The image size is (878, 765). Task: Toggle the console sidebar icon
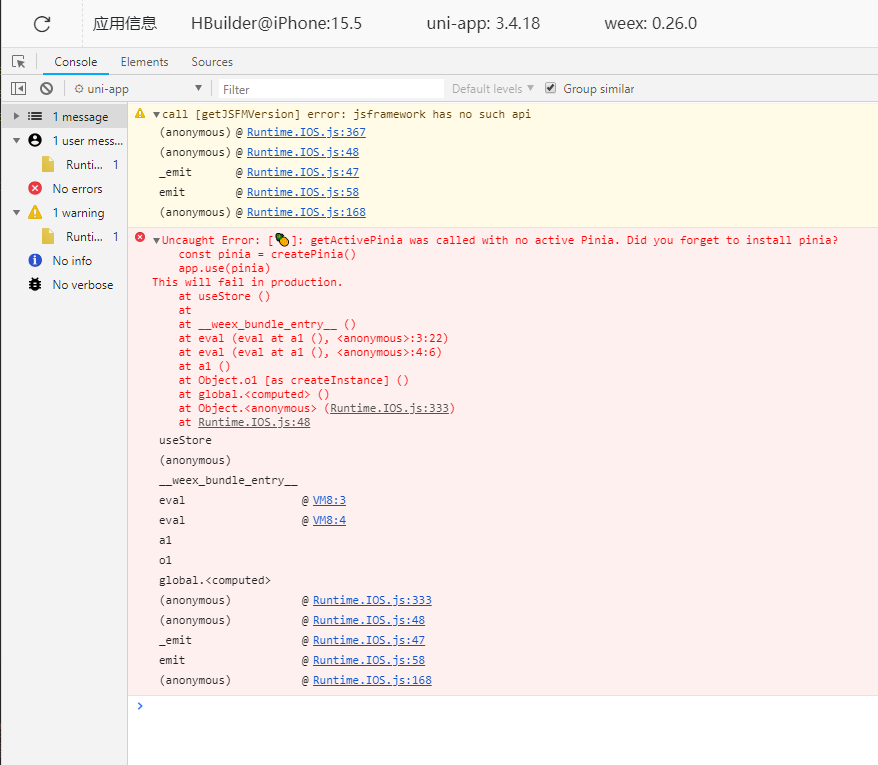[x=18, y=89]
